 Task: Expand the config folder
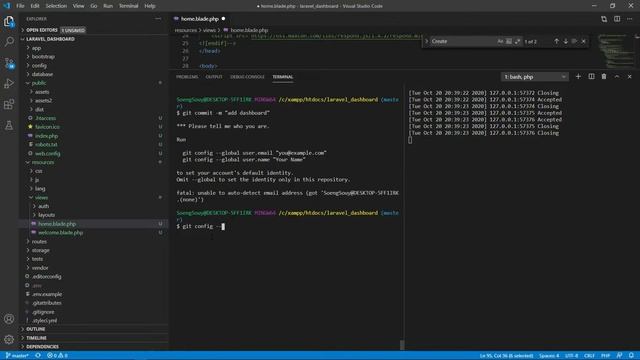point(39,65)
